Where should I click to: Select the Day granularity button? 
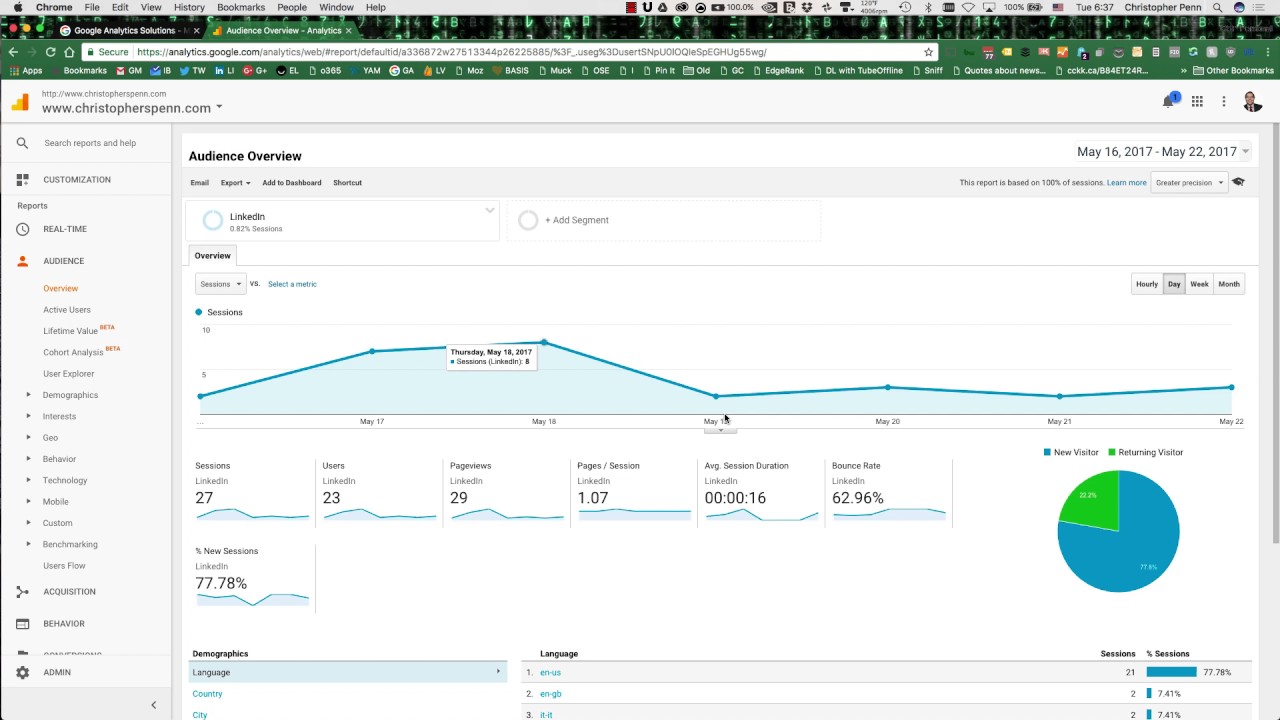click(x=1174, y=284)
